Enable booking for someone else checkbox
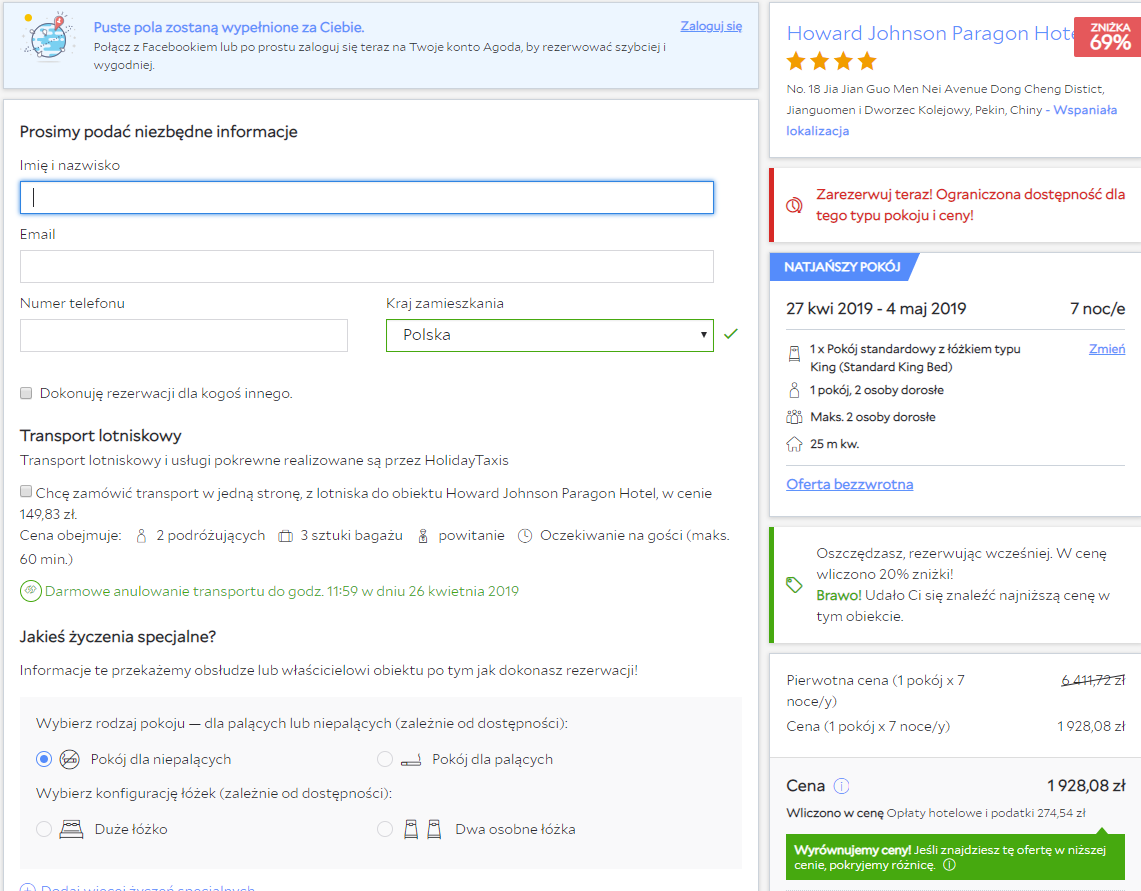 point(26,393)
